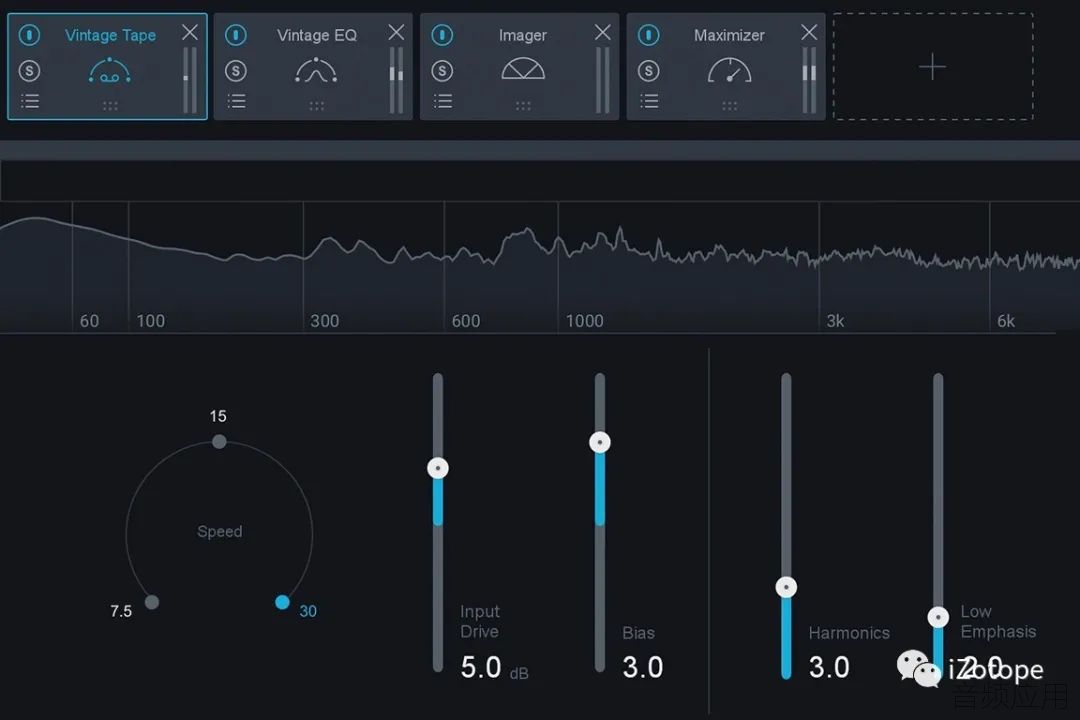The image size is (1080, 720).
Task: Add a new module with the plus slot
Action: click(x=933, y=67)
